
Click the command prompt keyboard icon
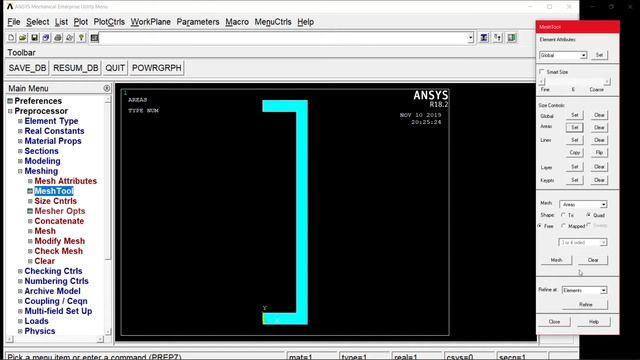[94, 38]
